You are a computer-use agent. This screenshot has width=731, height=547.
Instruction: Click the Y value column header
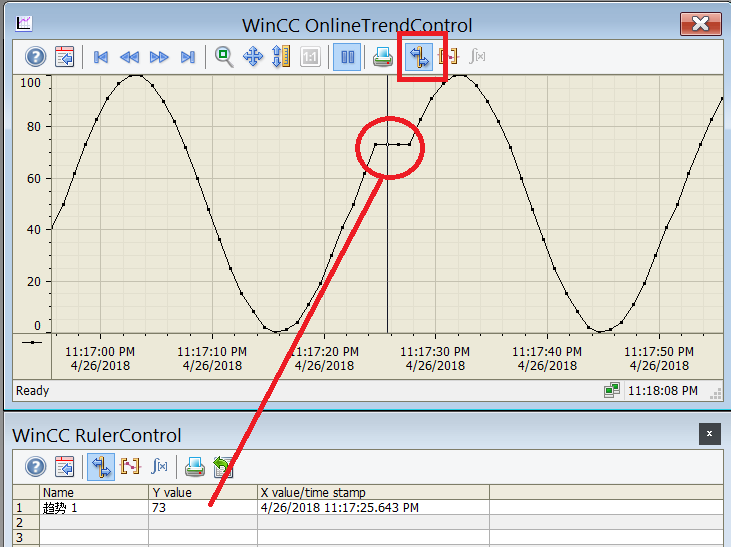click(203, 492)
